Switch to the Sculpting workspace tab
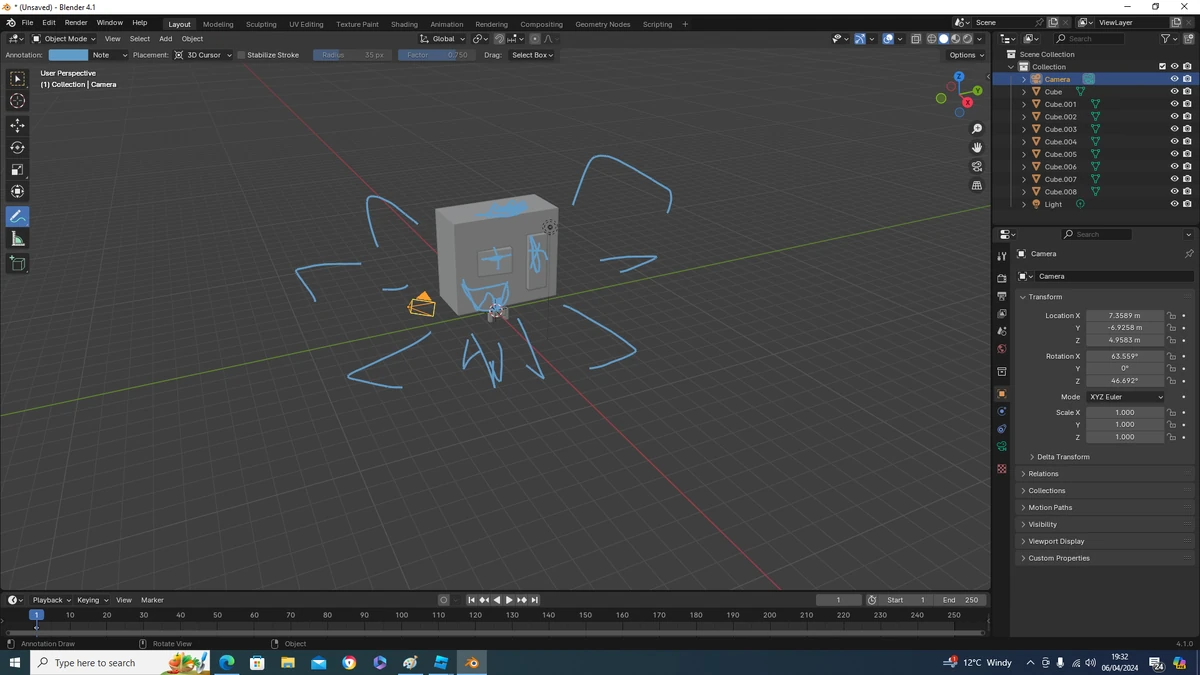 pyautogui.click(x=261, y=24)
